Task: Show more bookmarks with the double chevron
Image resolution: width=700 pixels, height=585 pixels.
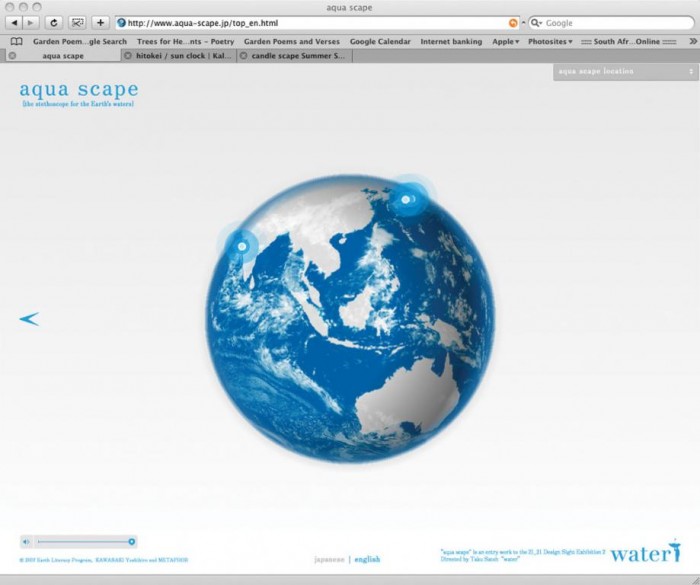Action: tap(692, 42)
